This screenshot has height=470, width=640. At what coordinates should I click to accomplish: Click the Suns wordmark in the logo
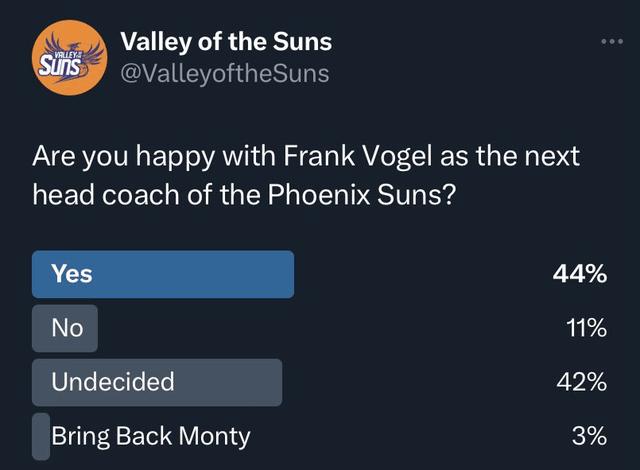tap(60, 66)
